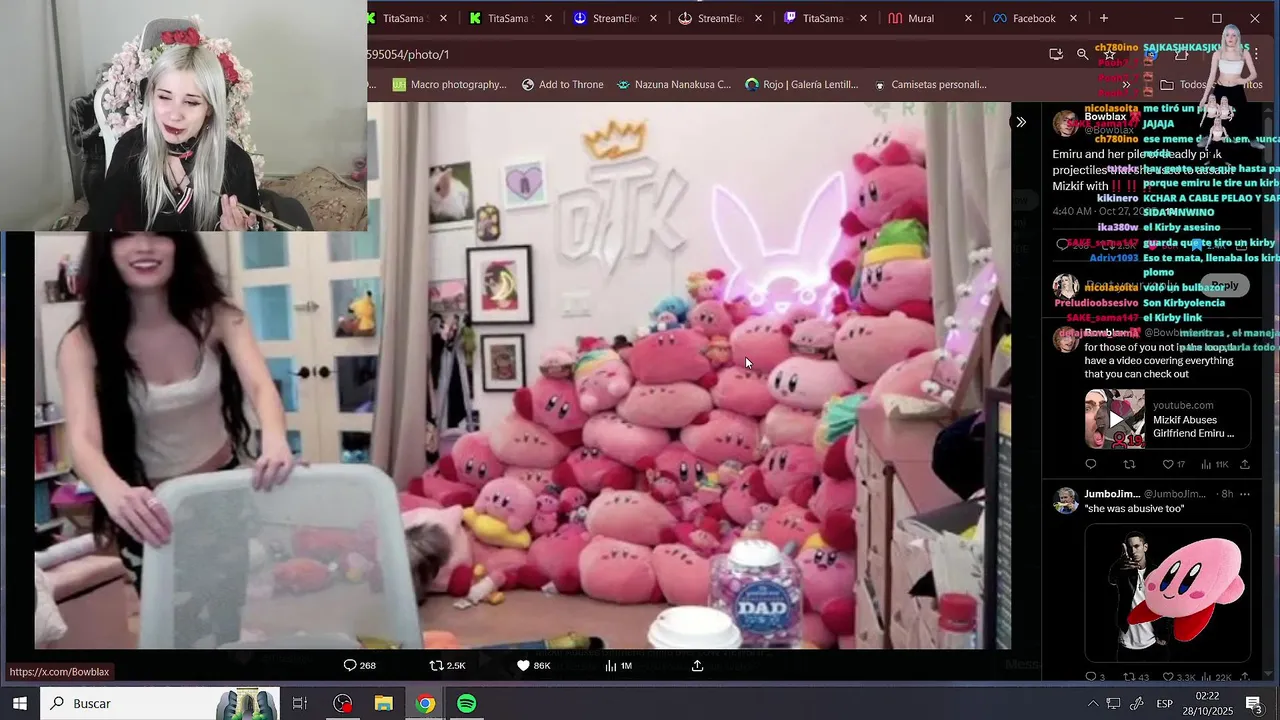Viewport: 1280px width, 720px height.
Task: Open the ESP language indicator
Action: point(1164,704)
